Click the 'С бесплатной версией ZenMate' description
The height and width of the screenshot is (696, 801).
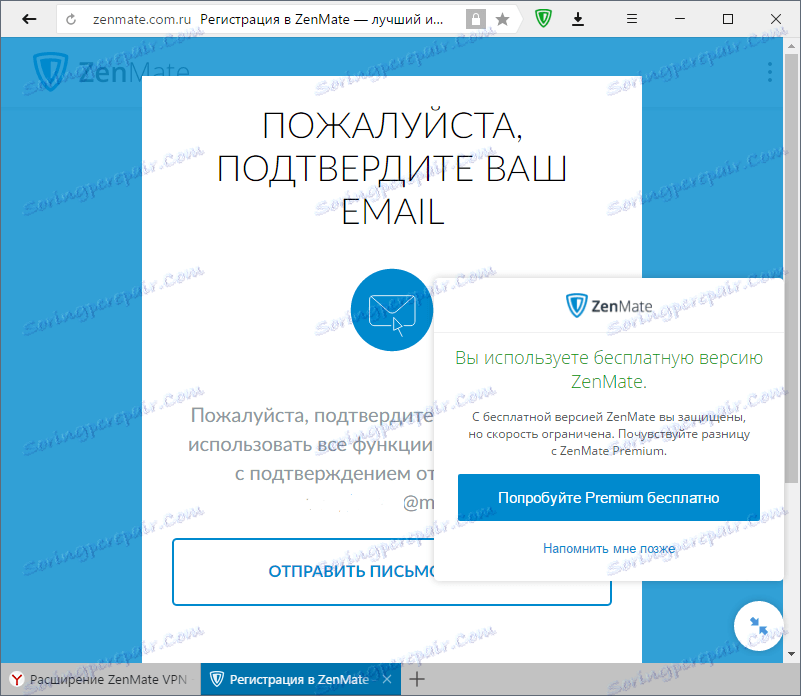click(608, 434)
